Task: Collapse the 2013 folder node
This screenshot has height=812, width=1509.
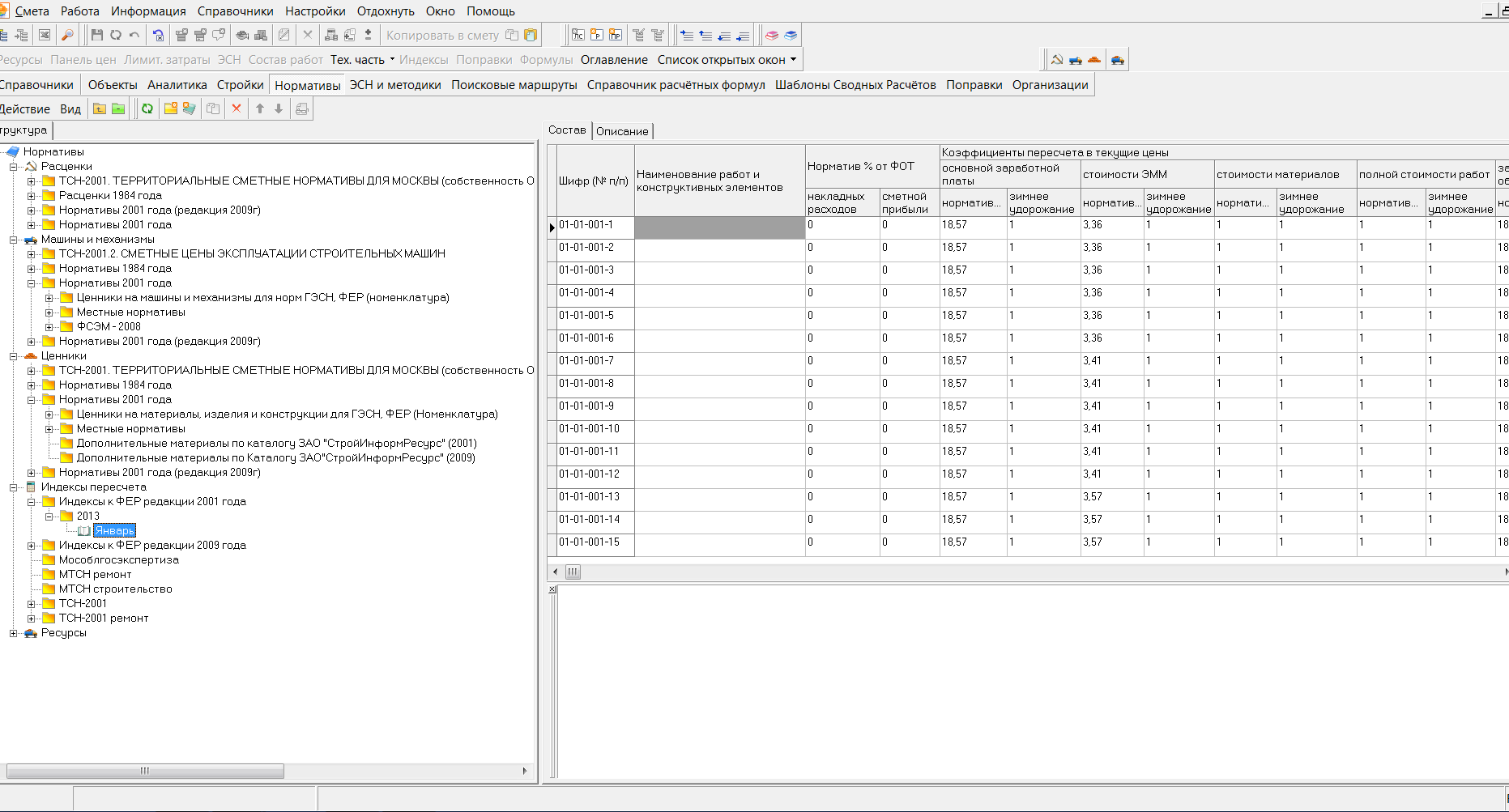Action: [x=49, y=517]
